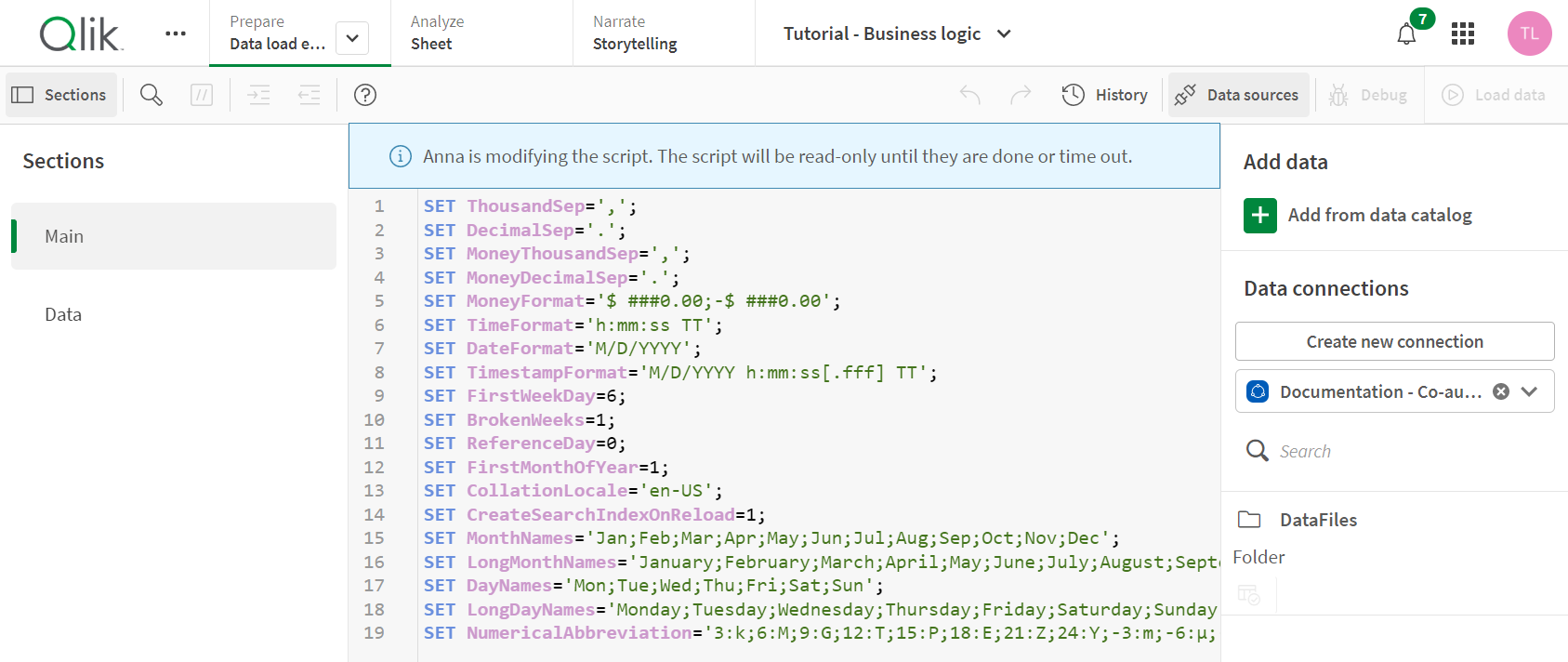The height and width of the screenshot is (662, 1568).
Task: Open the help question mark icon
Action: point(365,95)
